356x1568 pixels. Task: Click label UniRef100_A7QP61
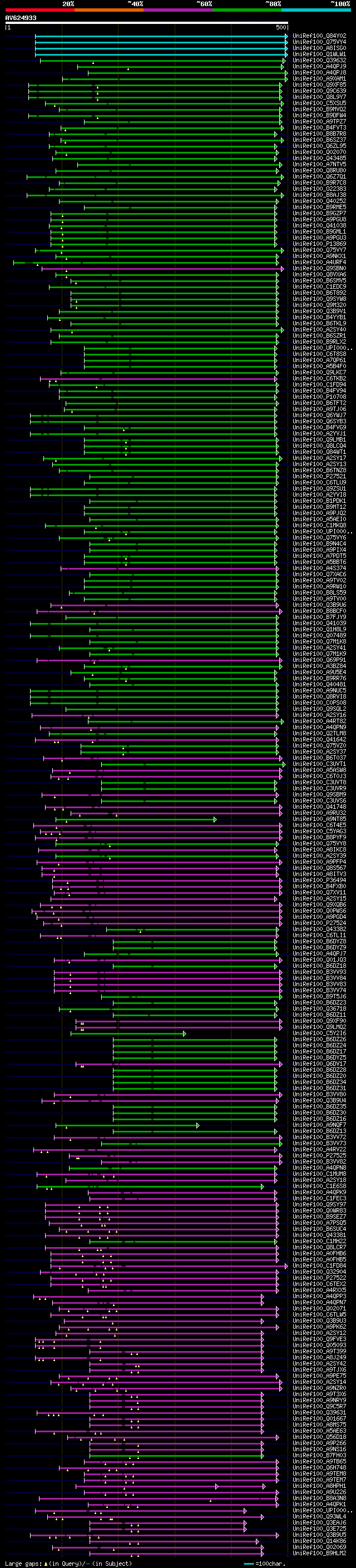point(319,360)
